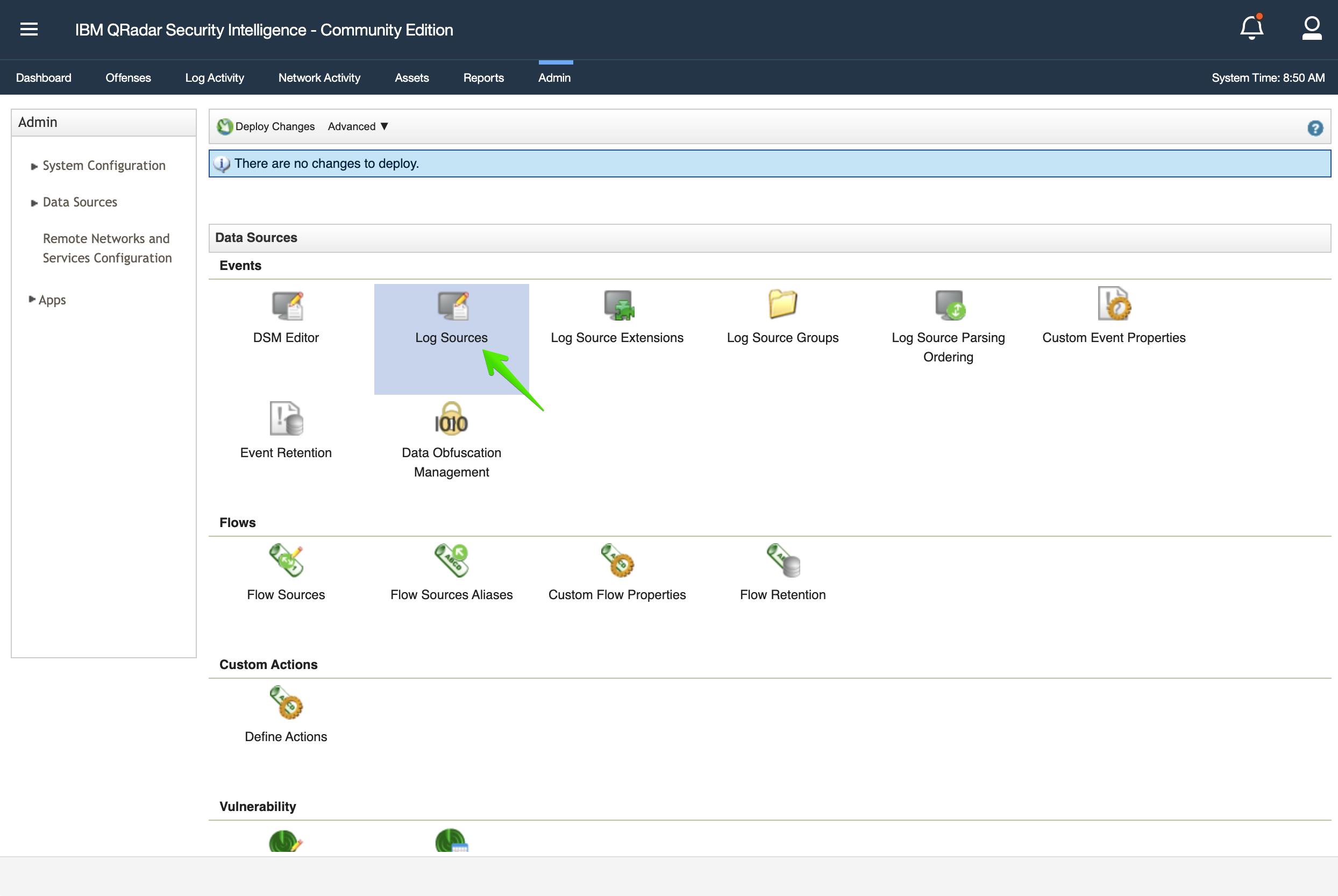Image resolution: width=1338 pixels, height=896 pixels.
Task: Click the Deploy Changes globe icon
Action: [x=225, y=126]
